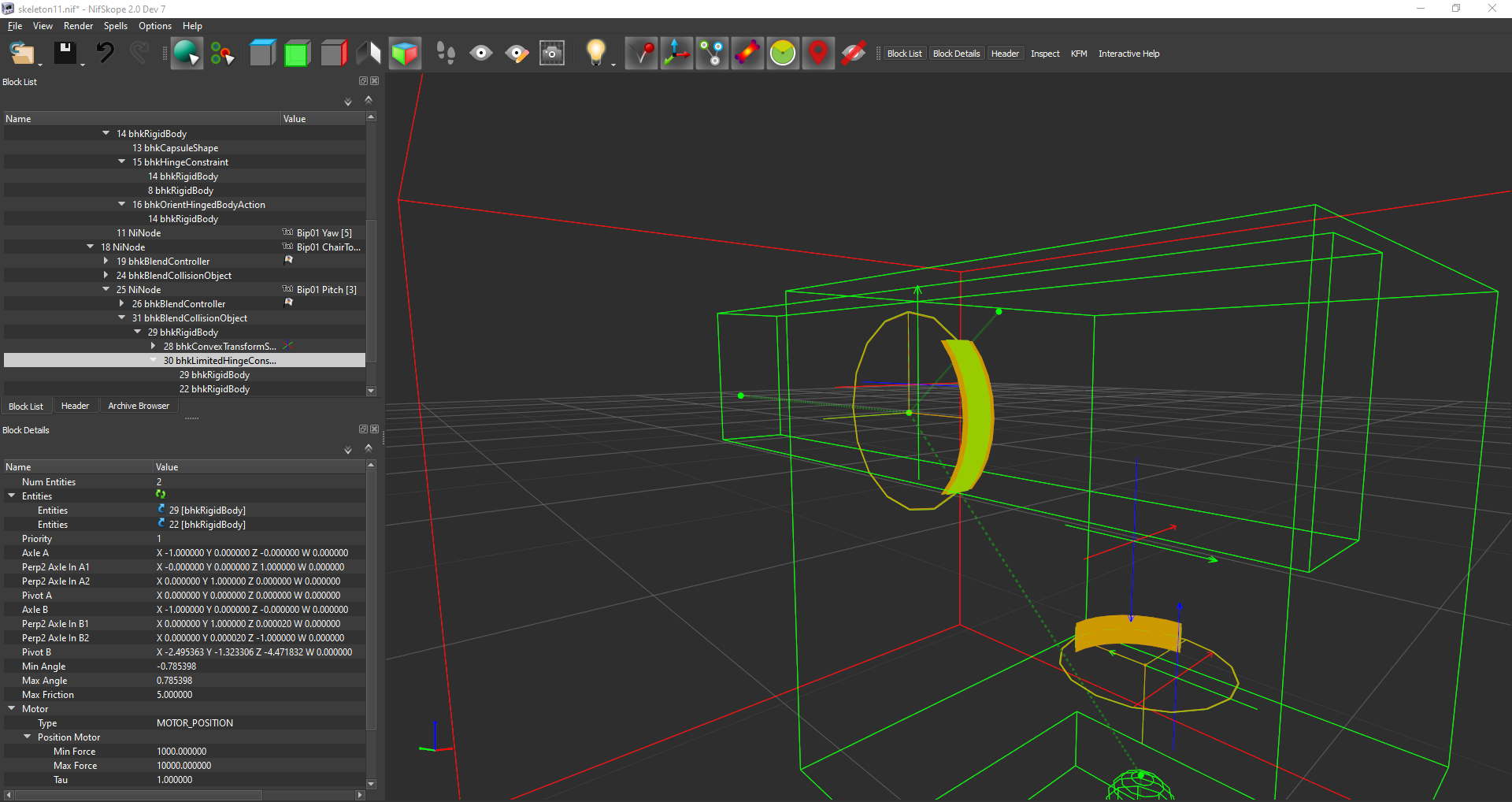Click the User View eye icon

(481, 54)
